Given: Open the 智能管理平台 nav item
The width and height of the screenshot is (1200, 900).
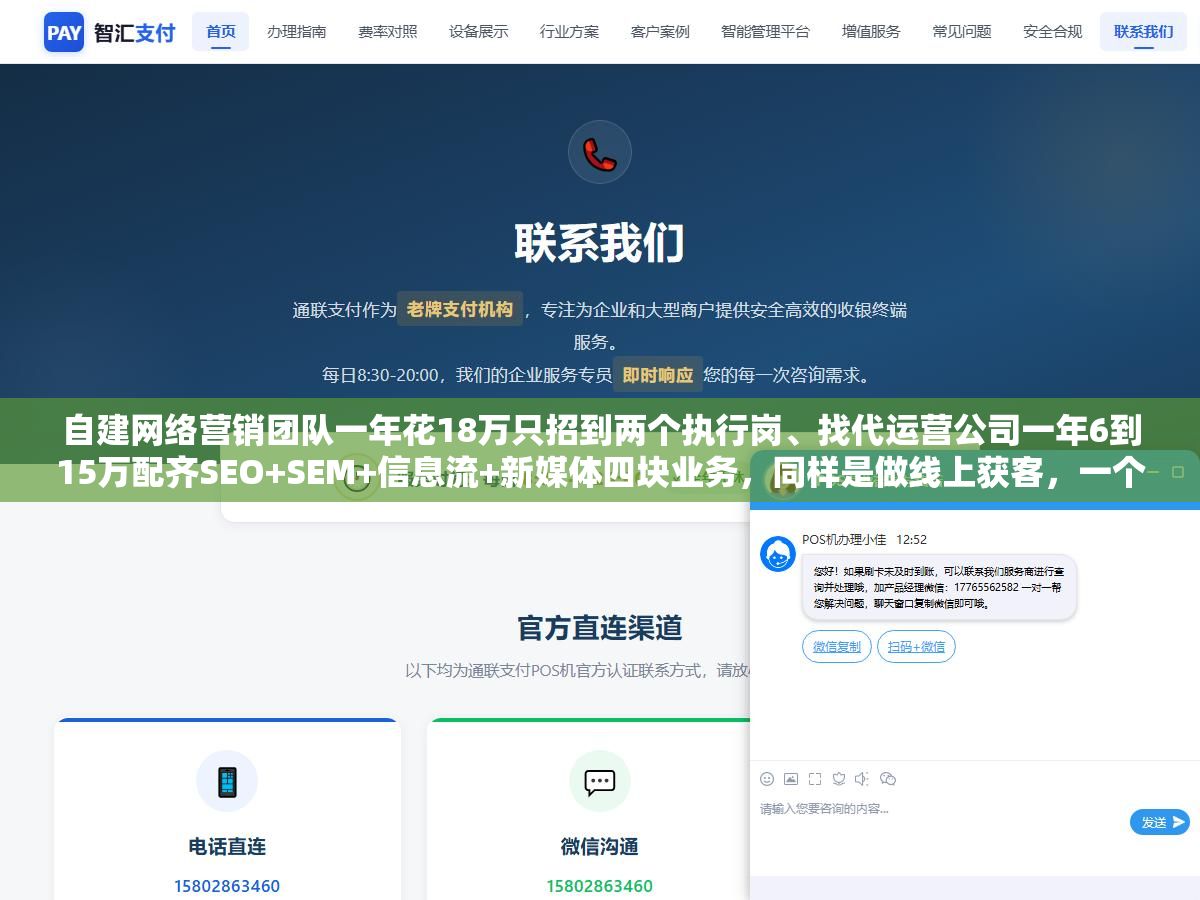Looking at the screenshot, I should [x=766, y=32].
